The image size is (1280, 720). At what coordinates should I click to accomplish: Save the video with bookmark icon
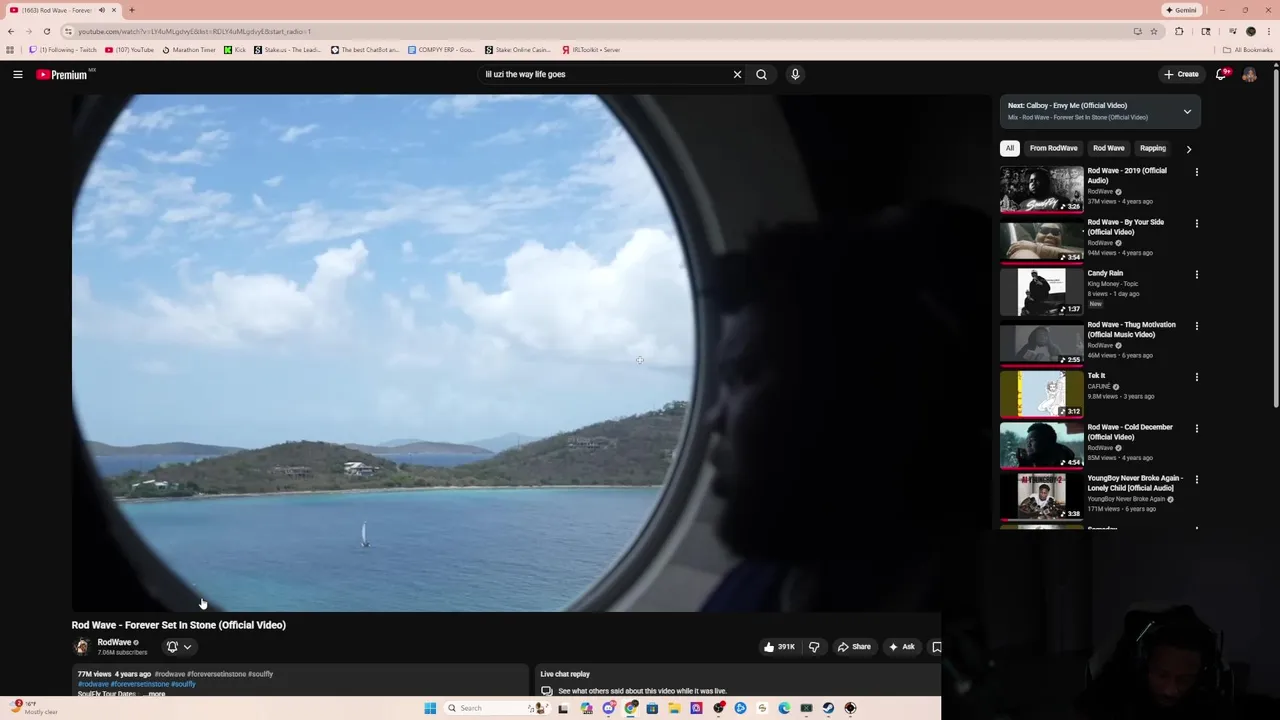(936, 647)
